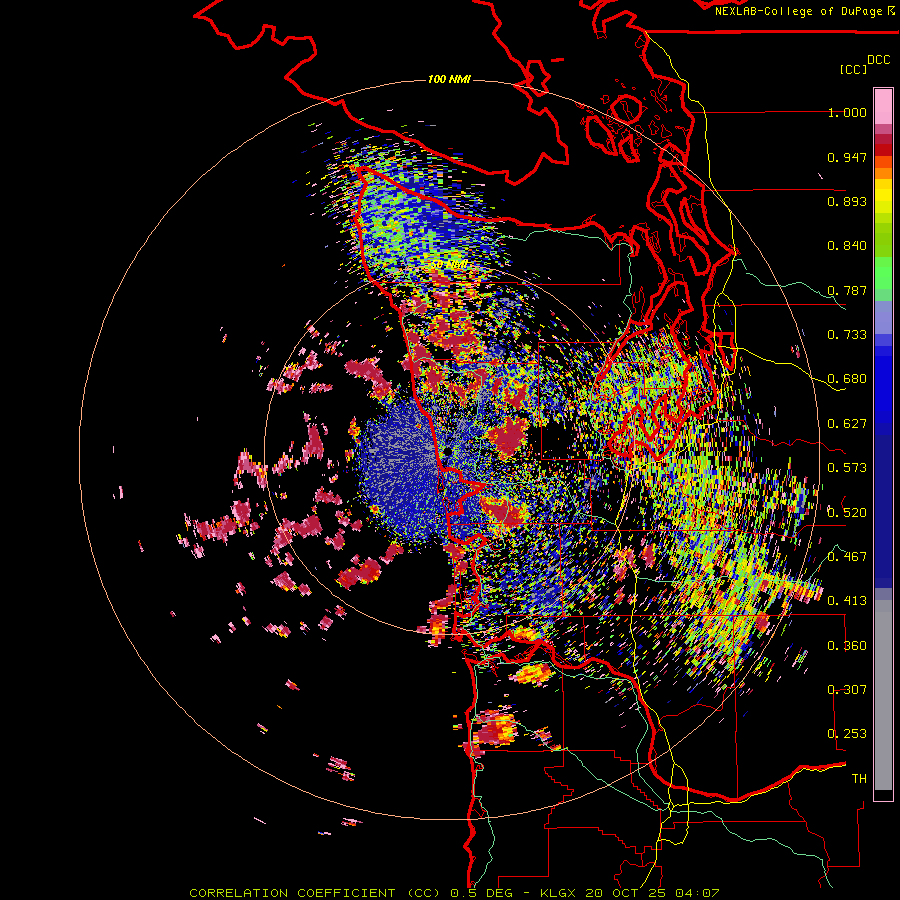Click the 20 OCT 25 date text
This screenshot has width=900, height=900.
(x=626, y=893)
